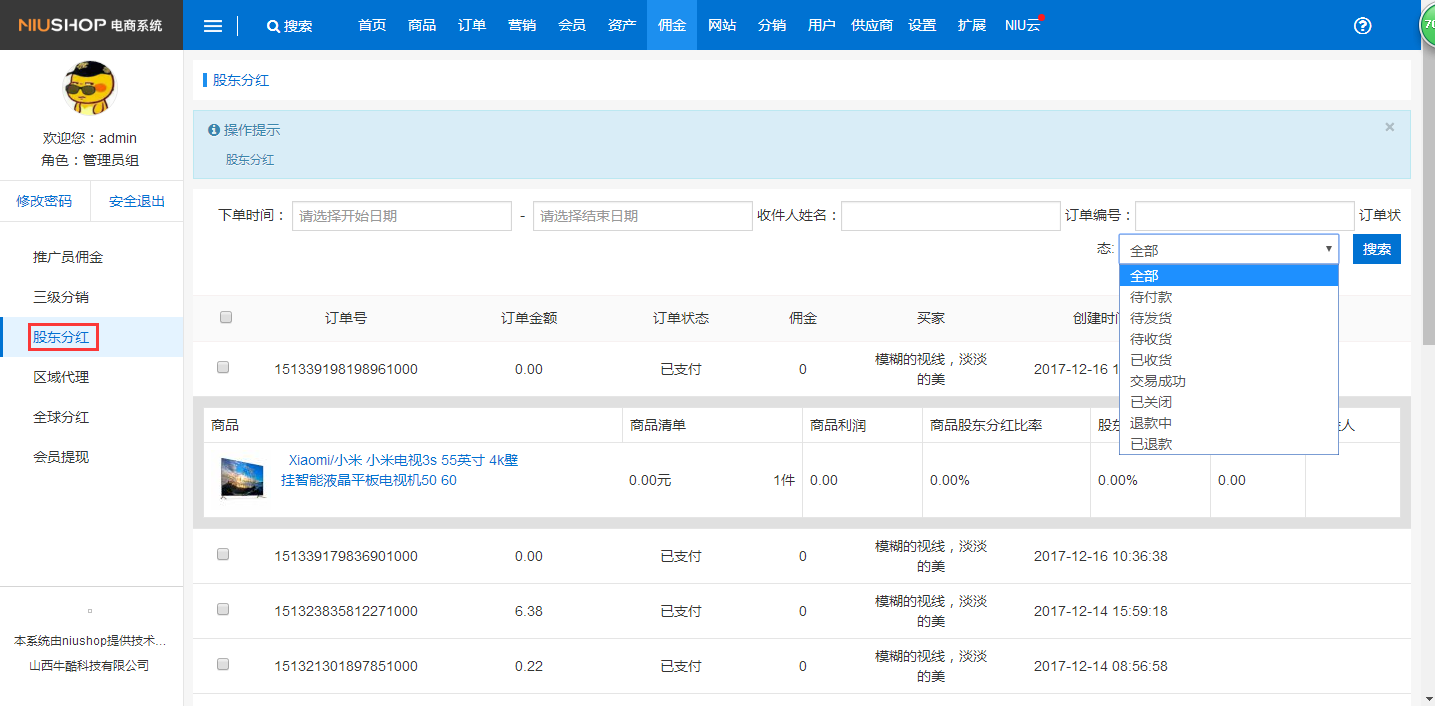Open 营销 in top navigation
This screenshot has height=706, width=1435.
tap(522, 25)
